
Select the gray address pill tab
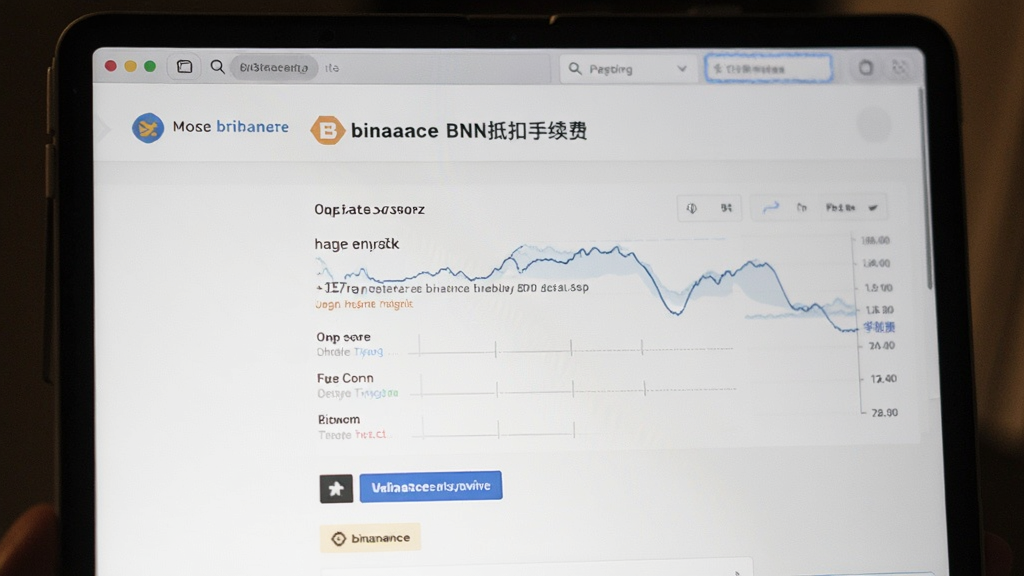tap(274, 67)
